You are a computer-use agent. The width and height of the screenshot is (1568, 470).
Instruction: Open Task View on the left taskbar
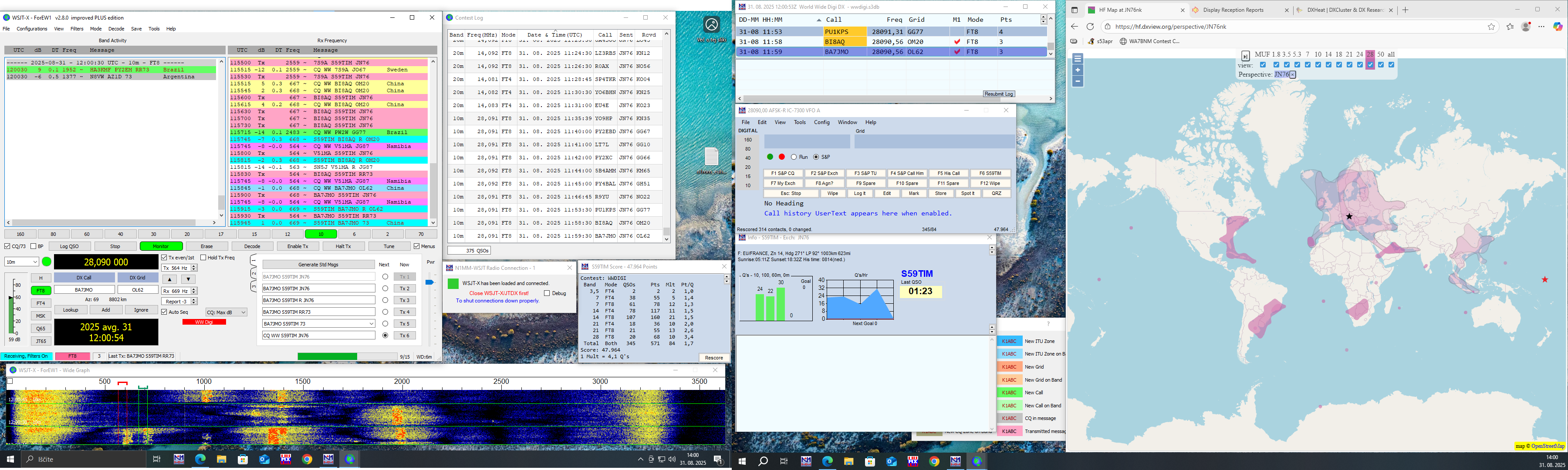click(x=156, y=460)
